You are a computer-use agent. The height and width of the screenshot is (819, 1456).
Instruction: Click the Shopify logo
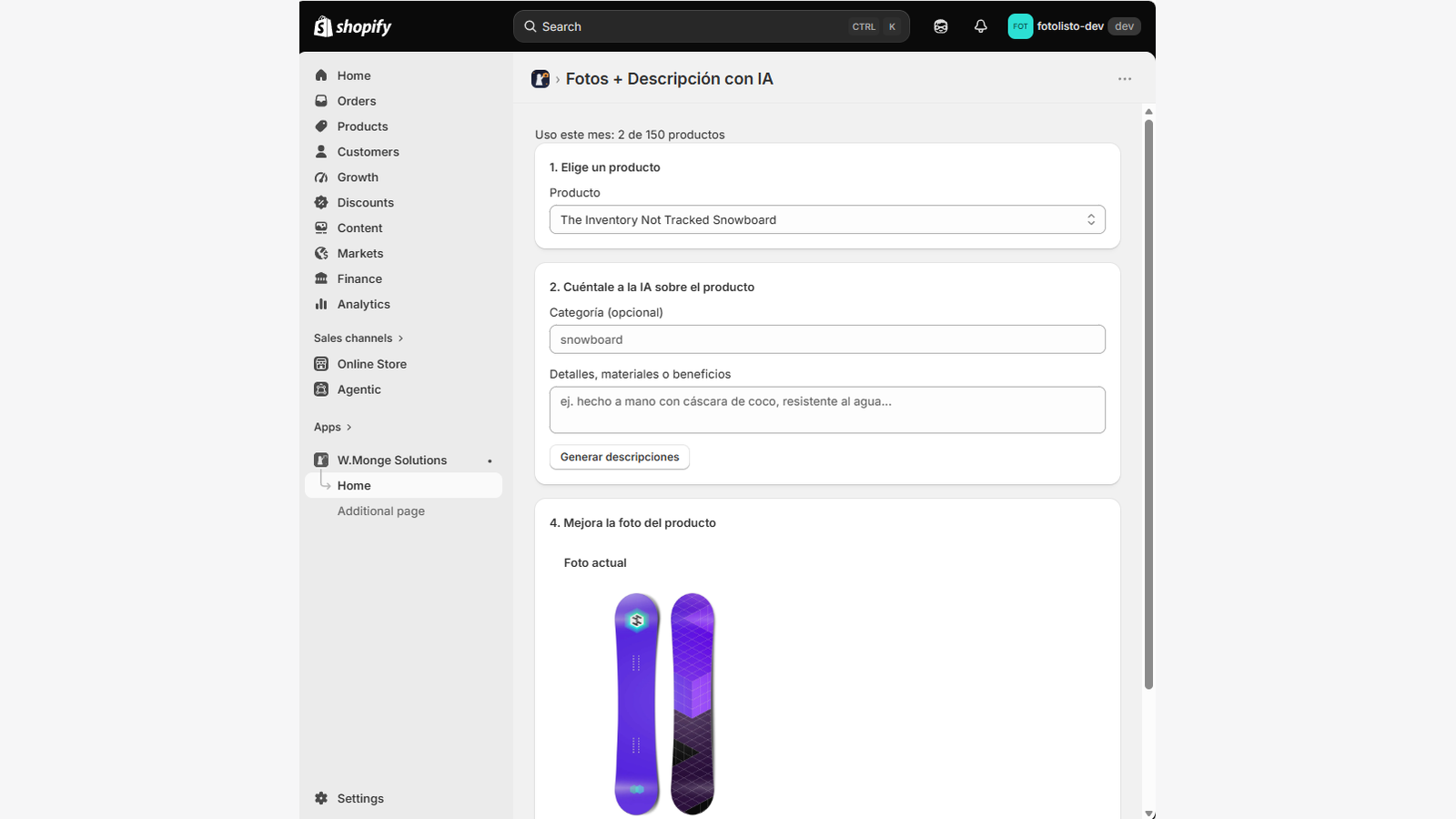353,26
